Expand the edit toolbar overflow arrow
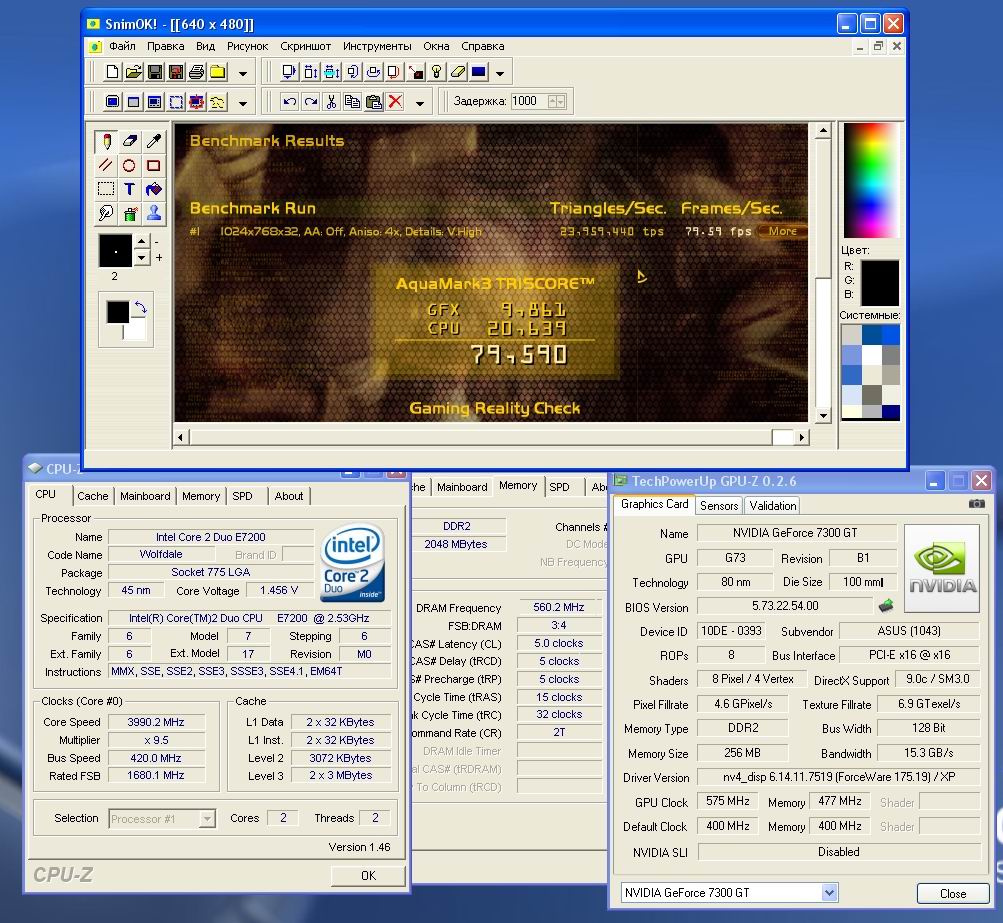Image resolution: width=1003 pixels, height=923 pixels. (x=420, y=103)
